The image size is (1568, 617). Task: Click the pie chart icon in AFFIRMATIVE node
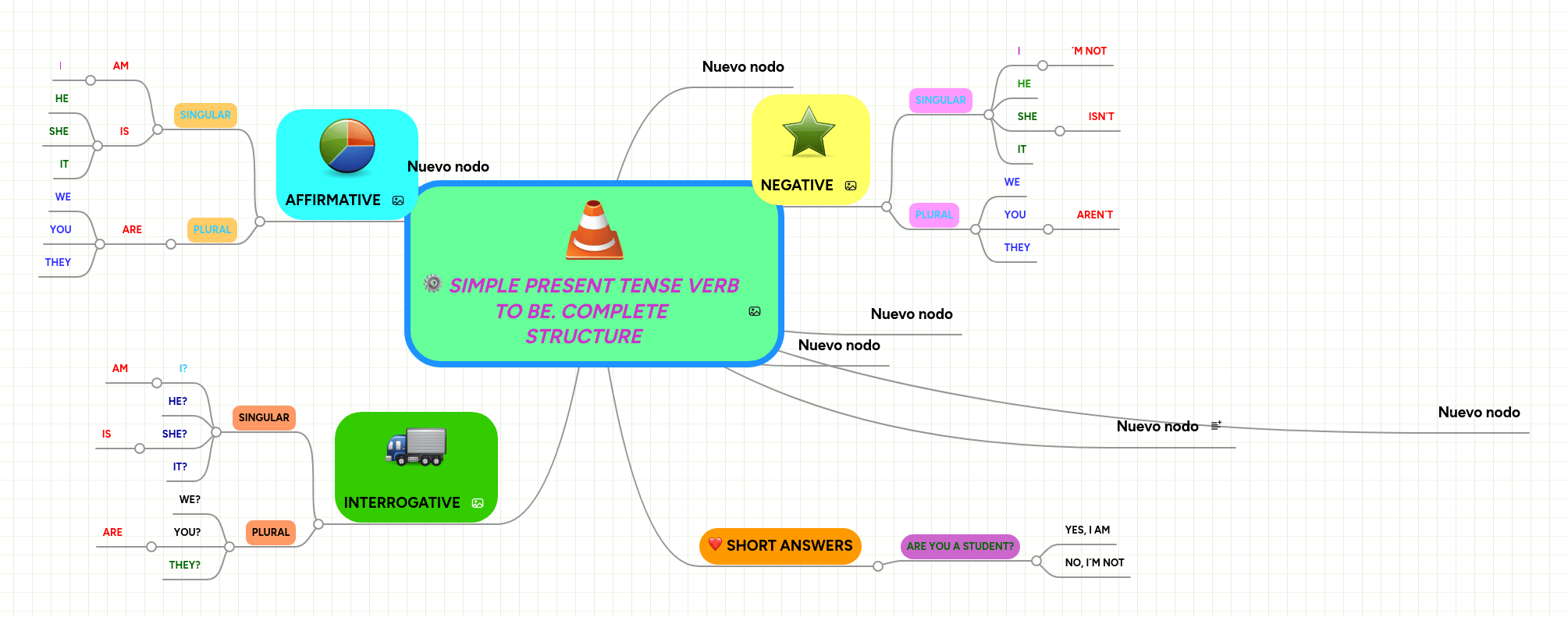tap(347, 146)
